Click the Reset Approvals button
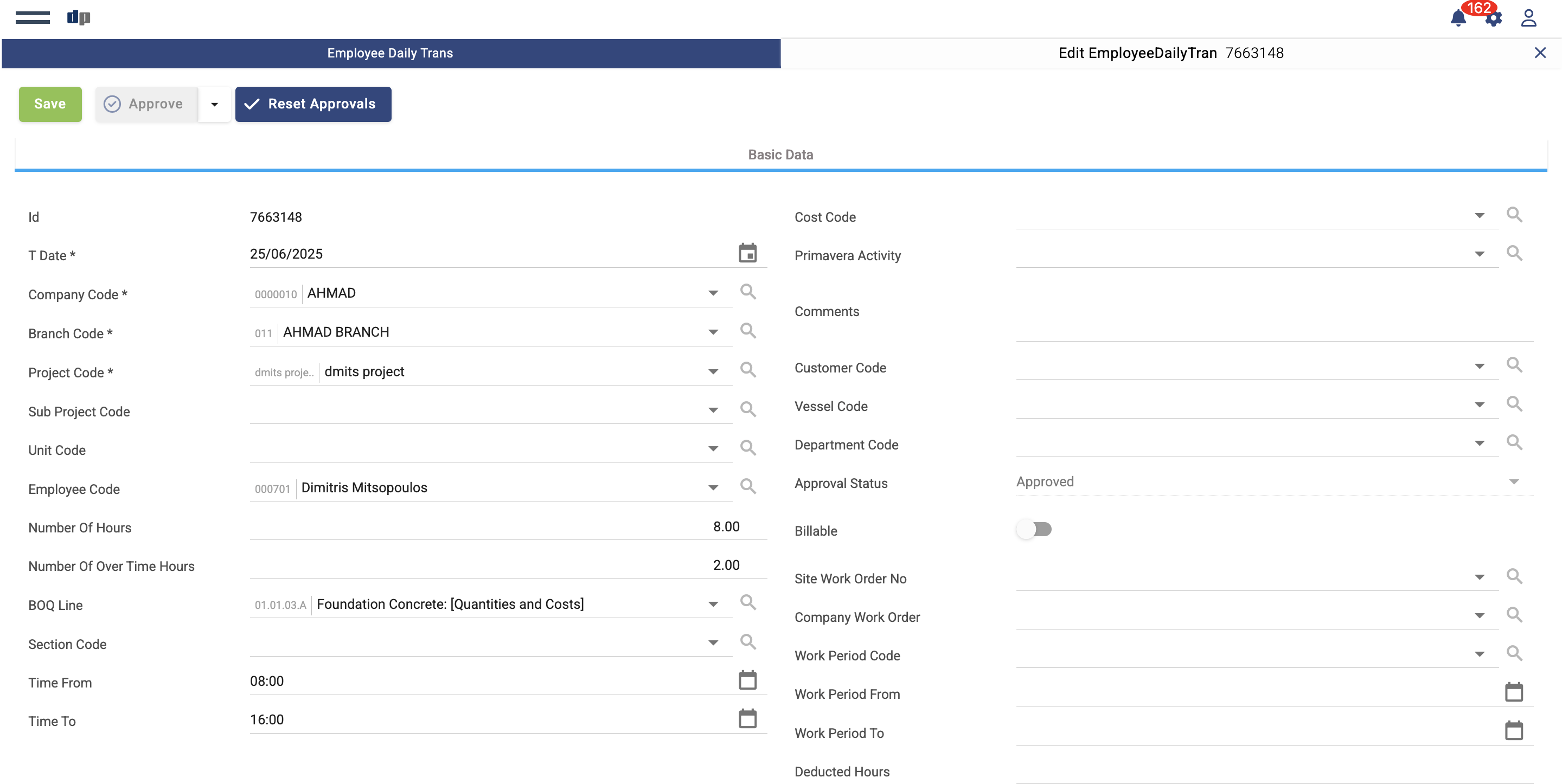This screenshot has width=1562, height=784. pos(313,104)
